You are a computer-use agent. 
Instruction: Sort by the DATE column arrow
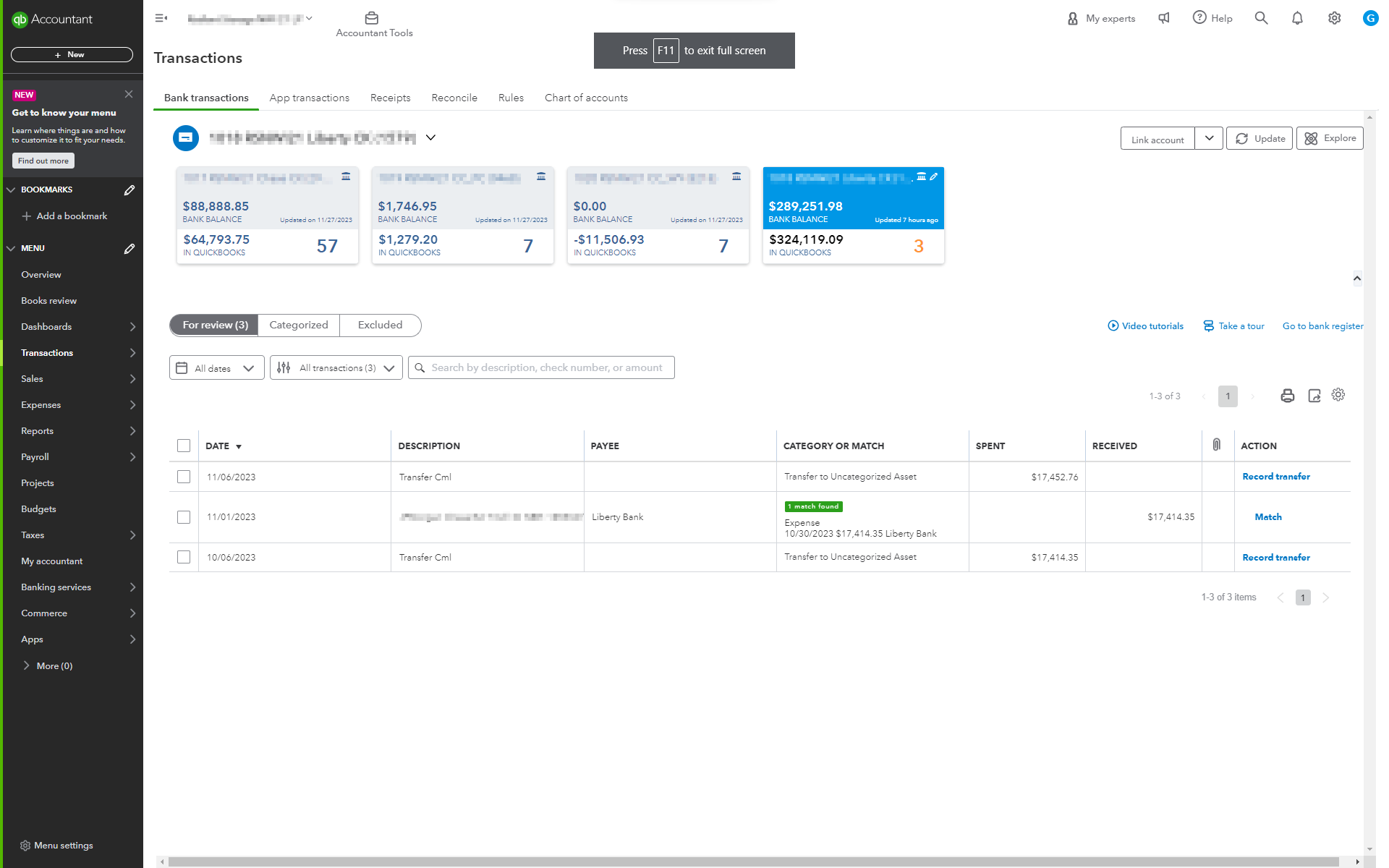pyautogui.click(x=239, y=446)
